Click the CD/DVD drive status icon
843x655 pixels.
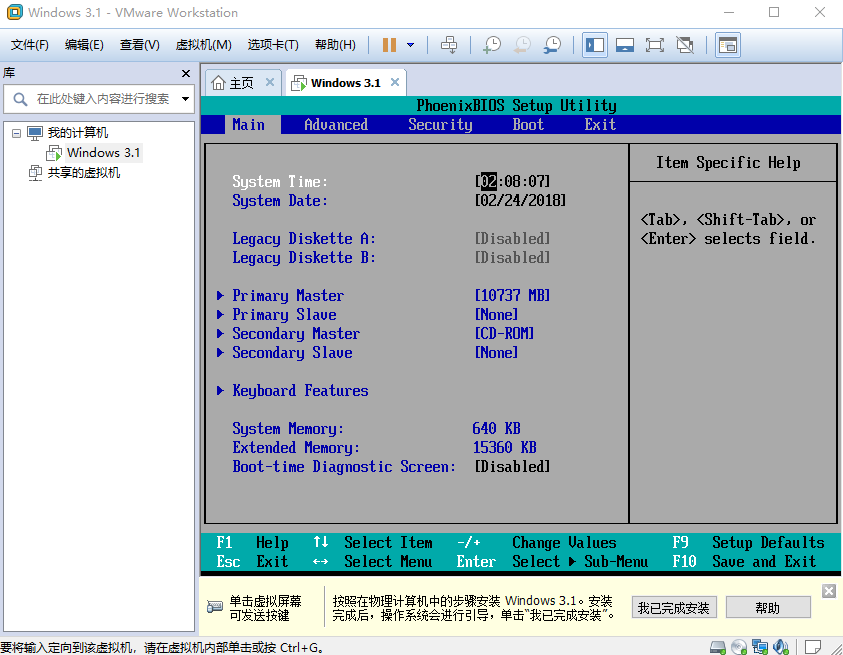(x=739, y=646)
